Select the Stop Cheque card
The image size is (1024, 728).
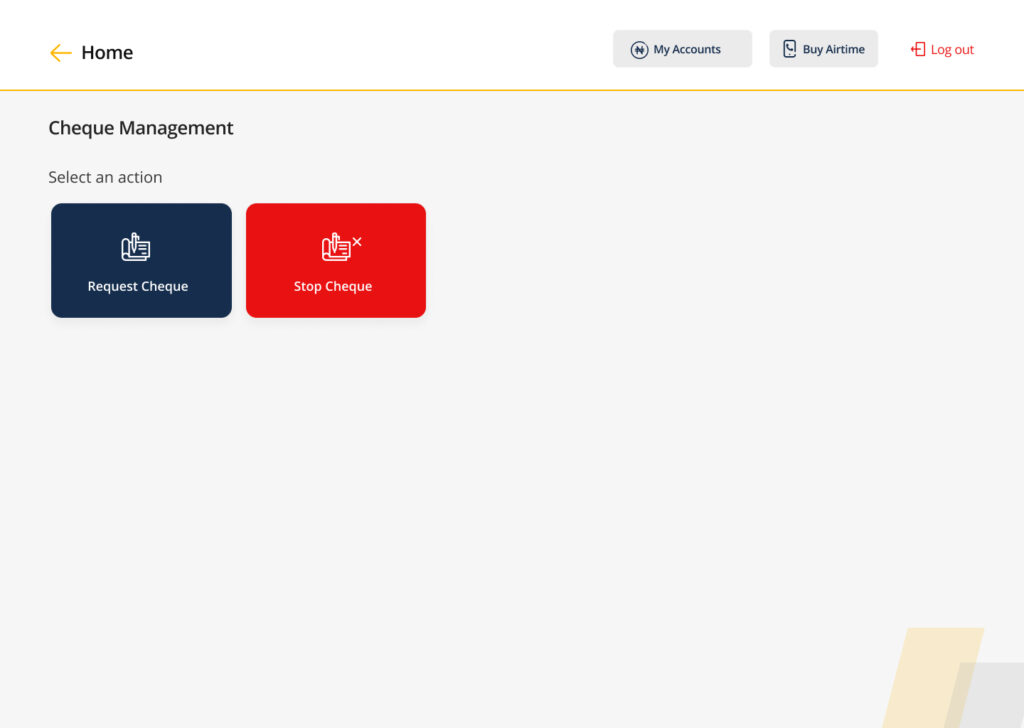[x=336, y=261]
